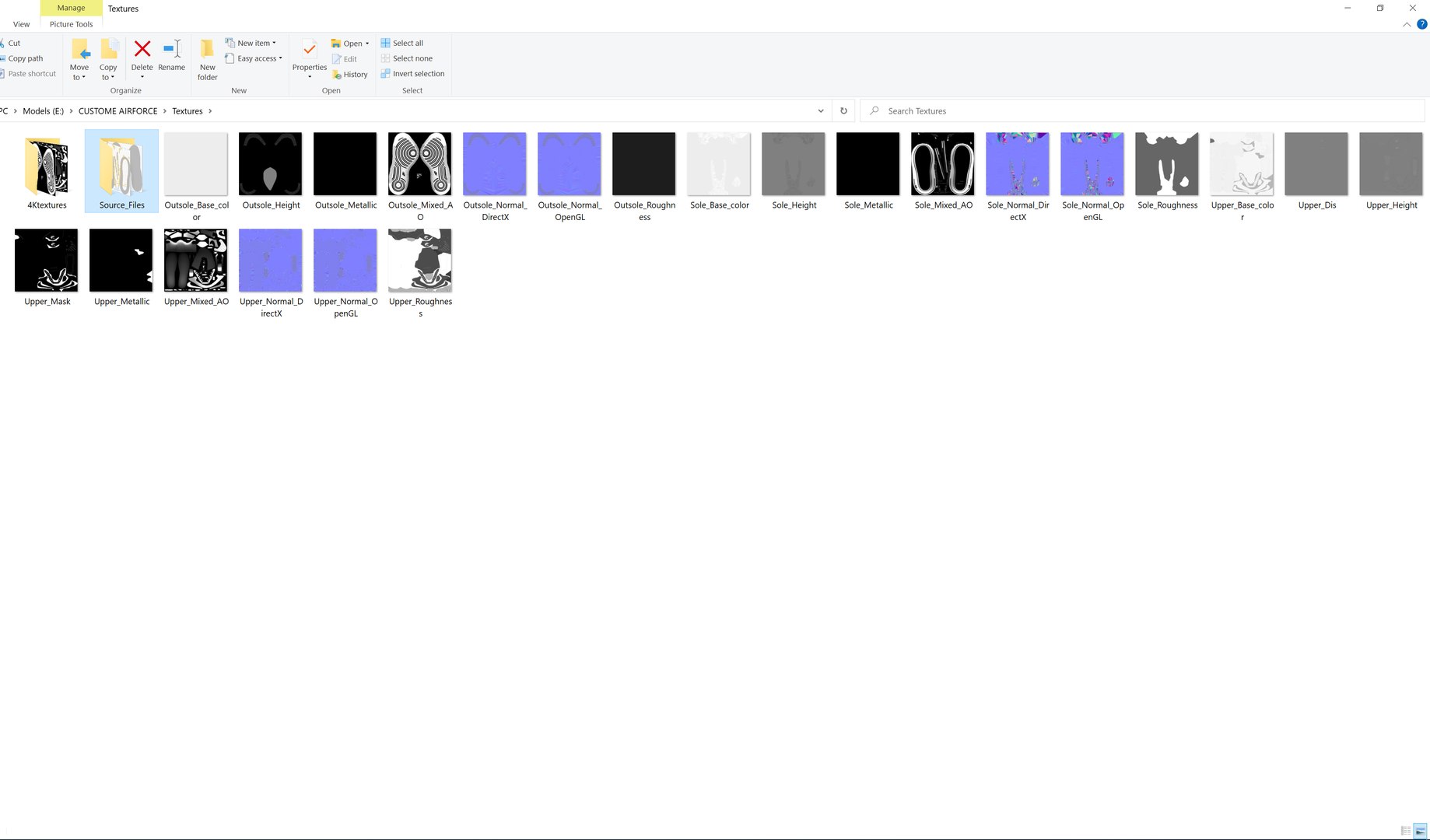
Task: Switch to large thumbnails view icon
Action: pyautogui.click(x=1421, y=831)
